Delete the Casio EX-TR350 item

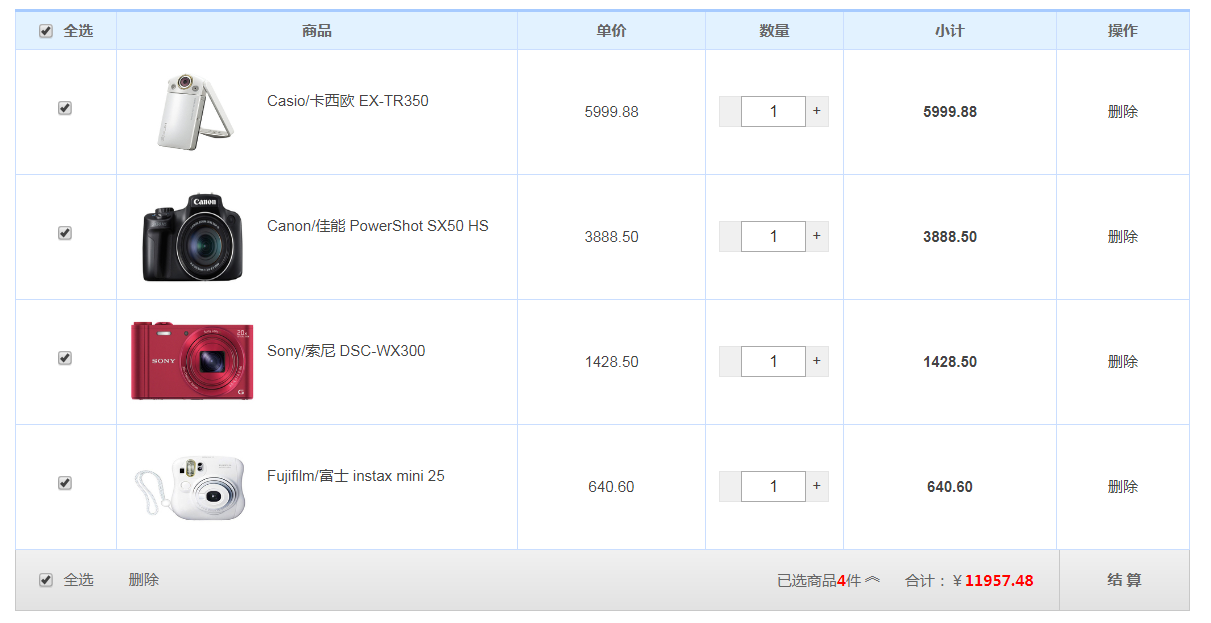pos(1122,112)
